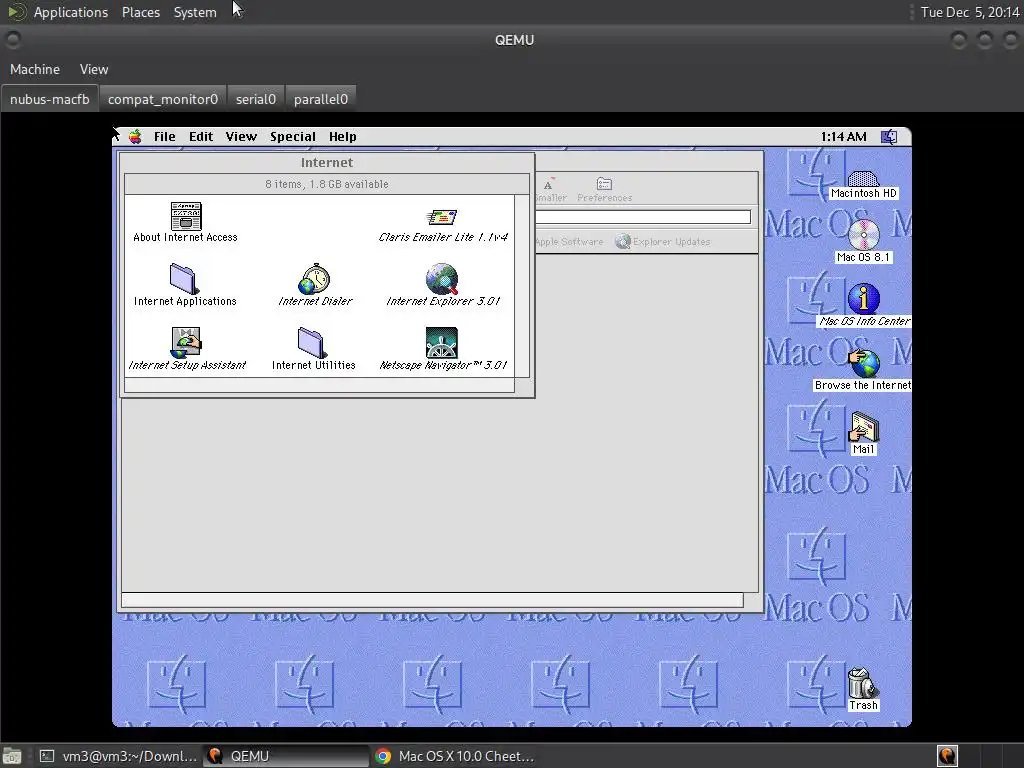This screenshot has height=768, width=1024.
Task: Open the QEMU Machine menu
Action: click(x=35, y=69)
